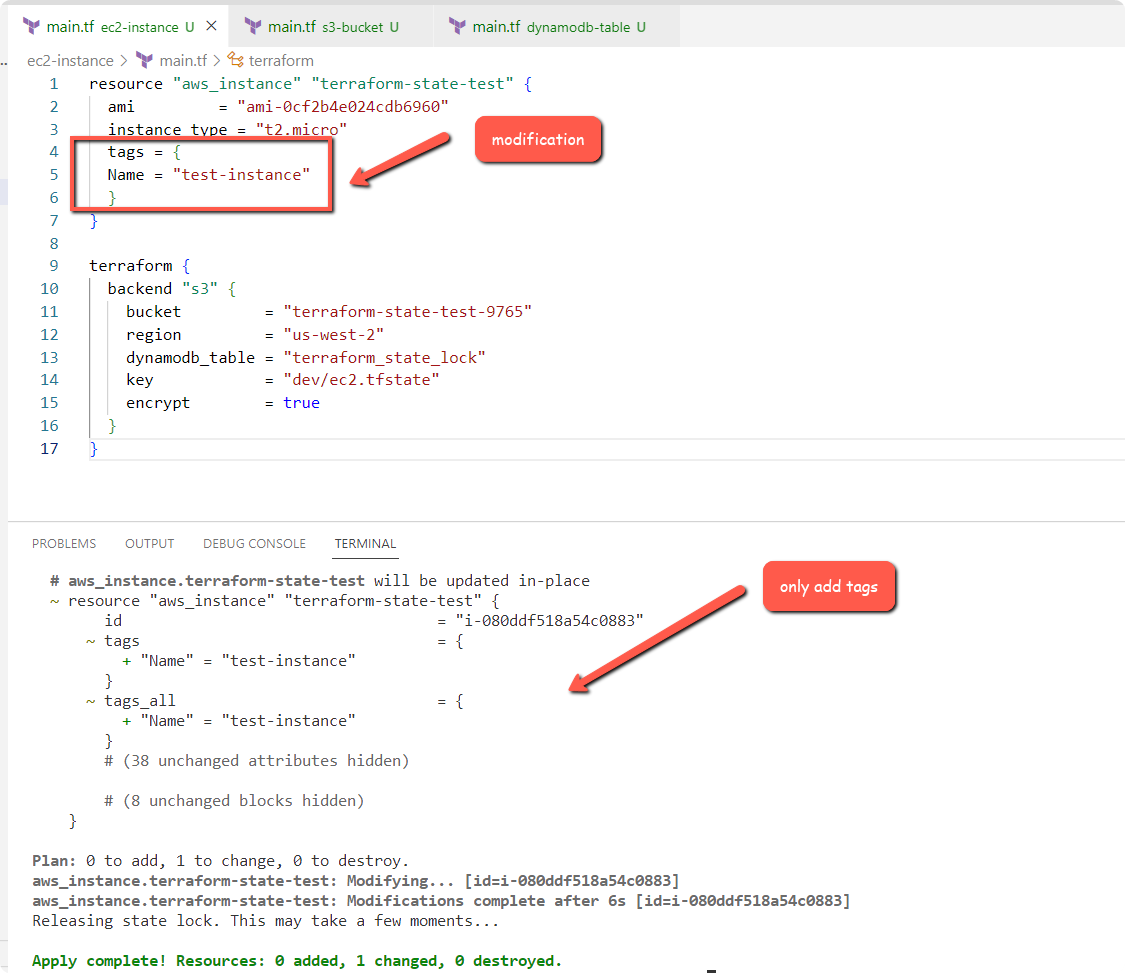Click the red 'modification' annotation label
Image resolution: width=1125 pixels, height=973 pixels.
(539, 139)
